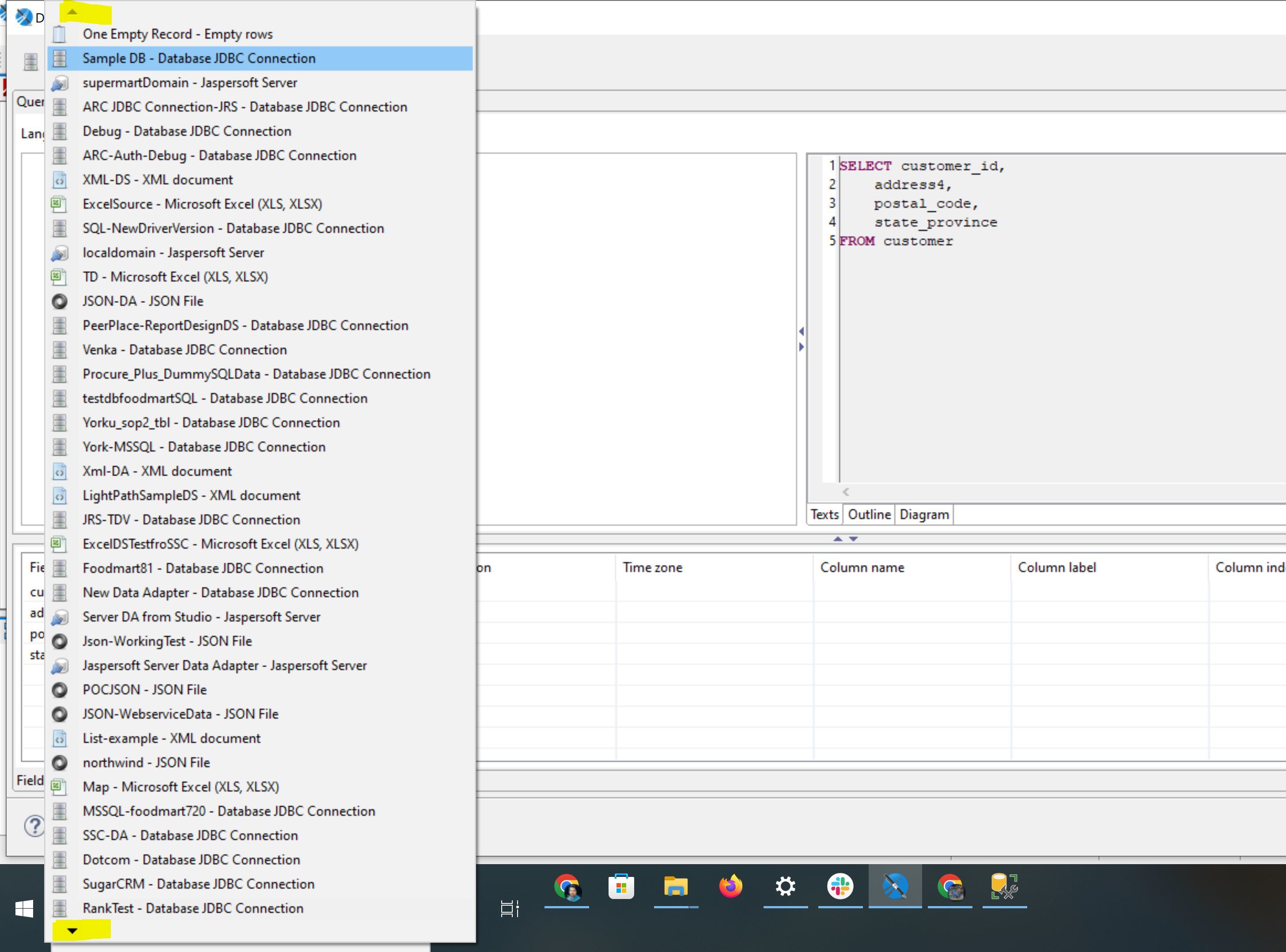Click the Json-WorkingTest JSON icon

coord(59,641)
